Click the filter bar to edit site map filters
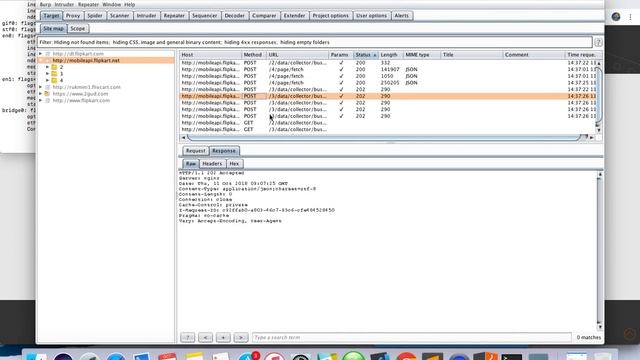Image resolution: width=640 pixels, height=360 pixels. (x=315, y=42)
